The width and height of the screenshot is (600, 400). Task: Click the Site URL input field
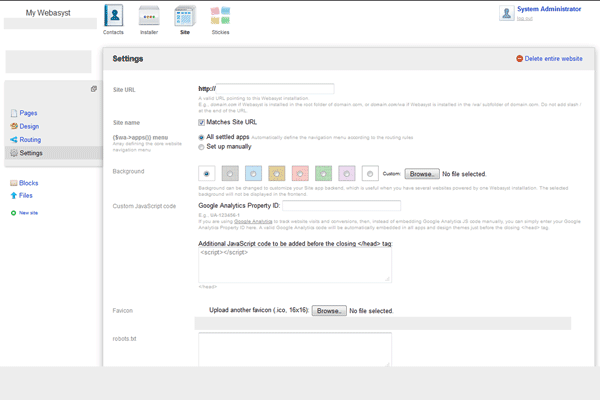276,89
